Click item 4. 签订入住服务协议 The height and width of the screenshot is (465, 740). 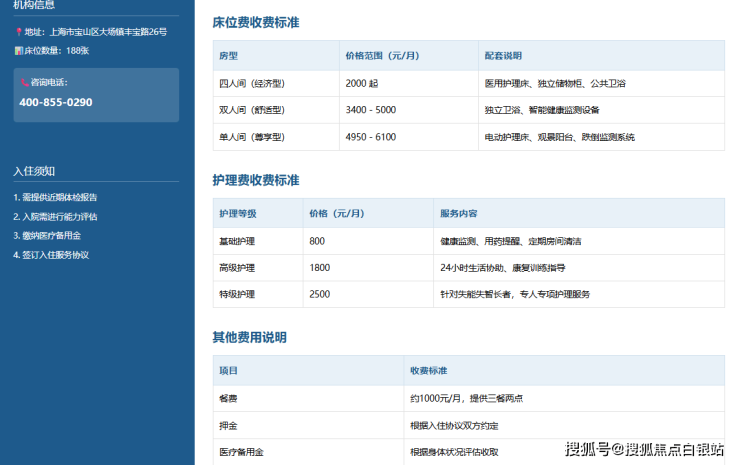coord(51,255)
